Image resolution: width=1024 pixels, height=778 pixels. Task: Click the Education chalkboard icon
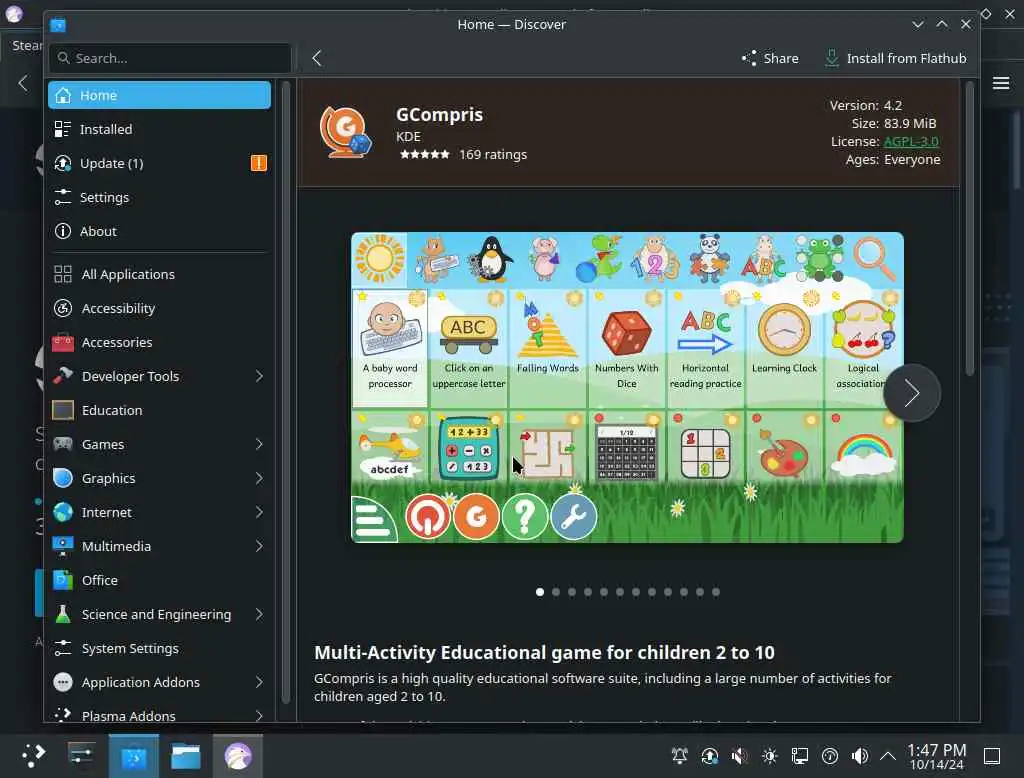[63, 410]
